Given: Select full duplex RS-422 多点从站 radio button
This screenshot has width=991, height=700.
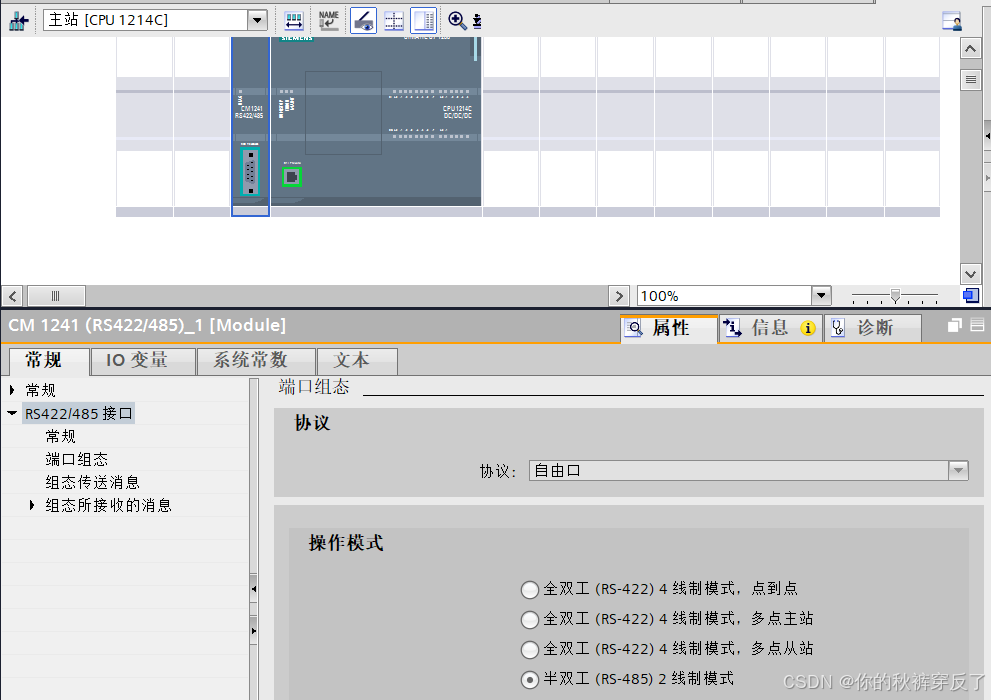Looking at the screenshot, I should pyautogui.click(x=530, y=649).
